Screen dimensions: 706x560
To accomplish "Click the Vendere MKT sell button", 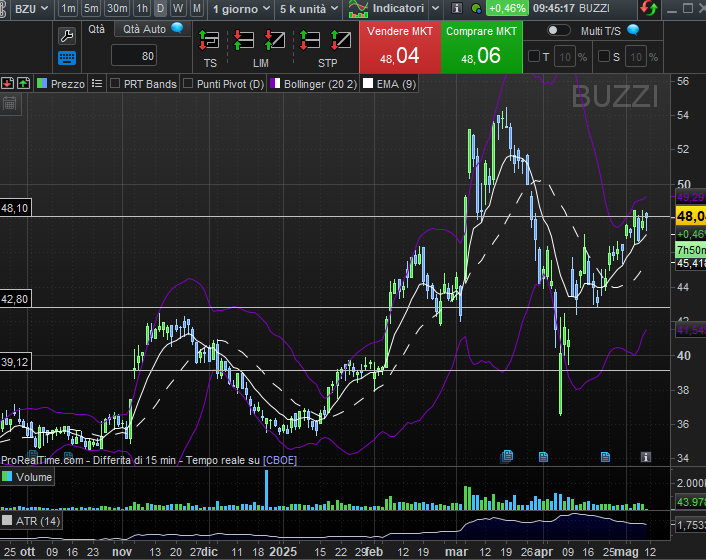I will tap(400, 47).
